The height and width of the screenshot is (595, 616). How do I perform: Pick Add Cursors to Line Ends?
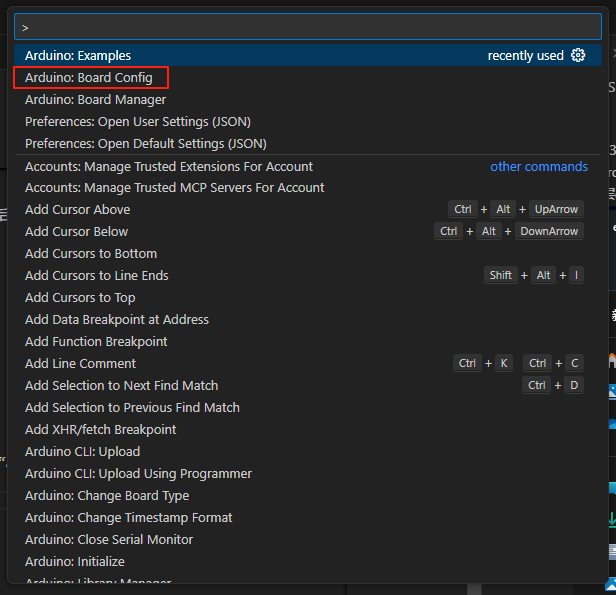(x=308, y=275)
